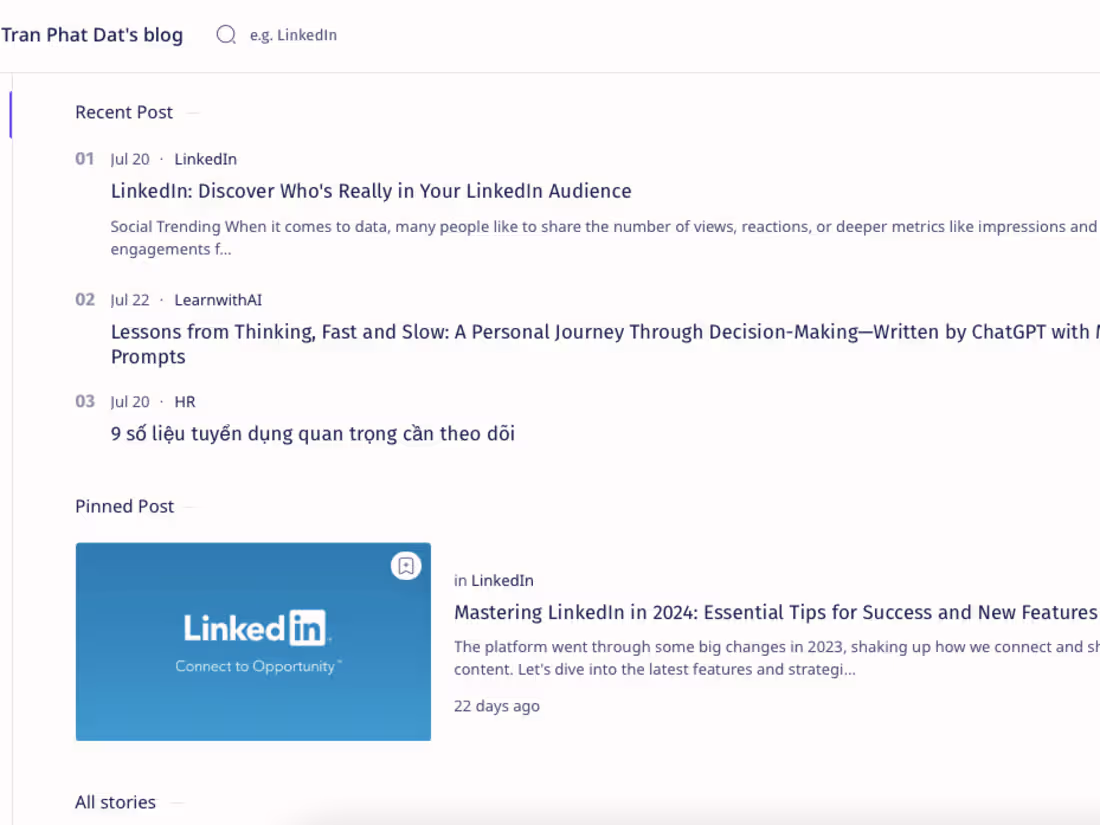
Task: Click the 'Pinned Post' section heading
Action: 124,506
